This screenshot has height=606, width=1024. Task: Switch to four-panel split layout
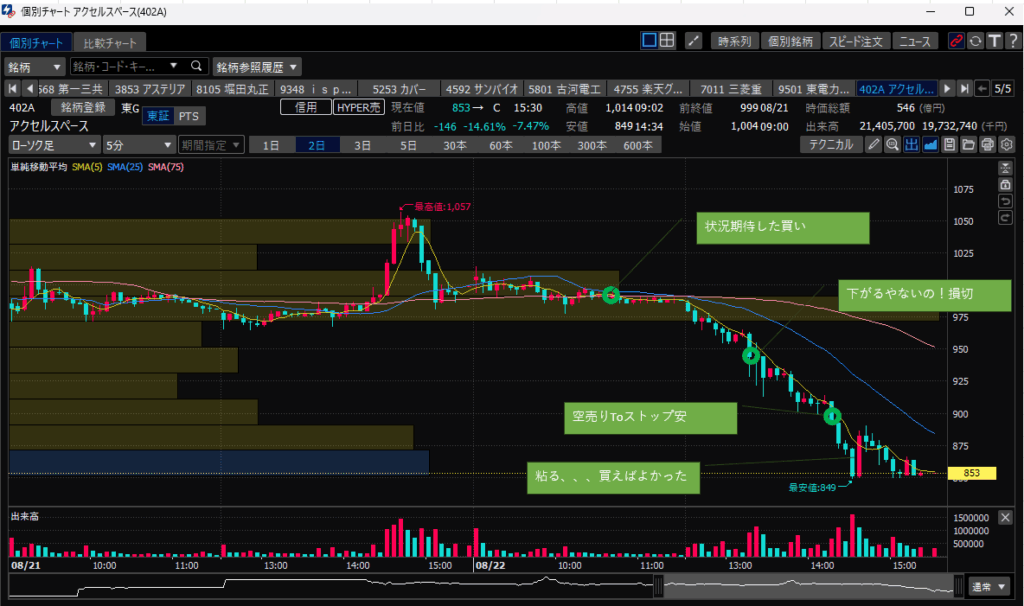pyautogui.click(x=668, y=41)
